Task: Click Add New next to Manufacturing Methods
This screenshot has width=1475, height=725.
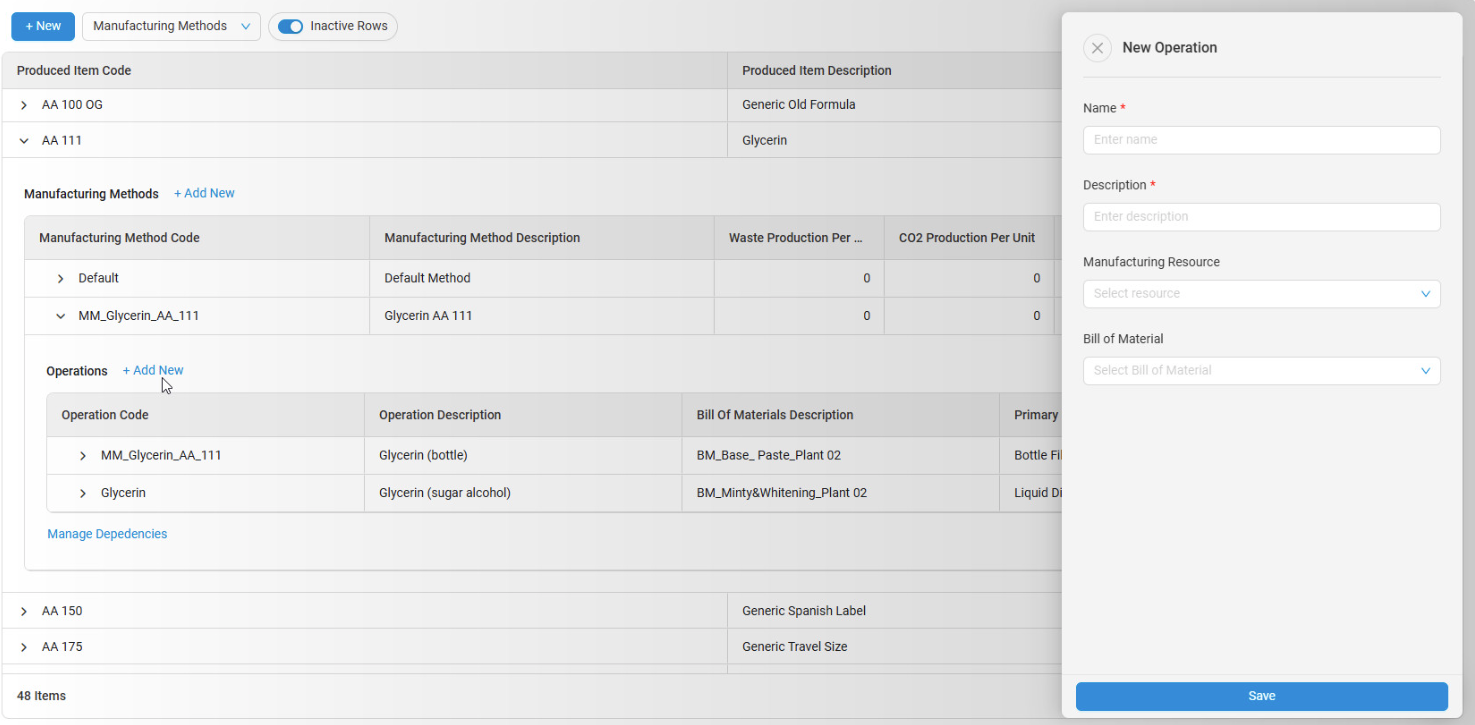Action: click(x=204, y=193)
